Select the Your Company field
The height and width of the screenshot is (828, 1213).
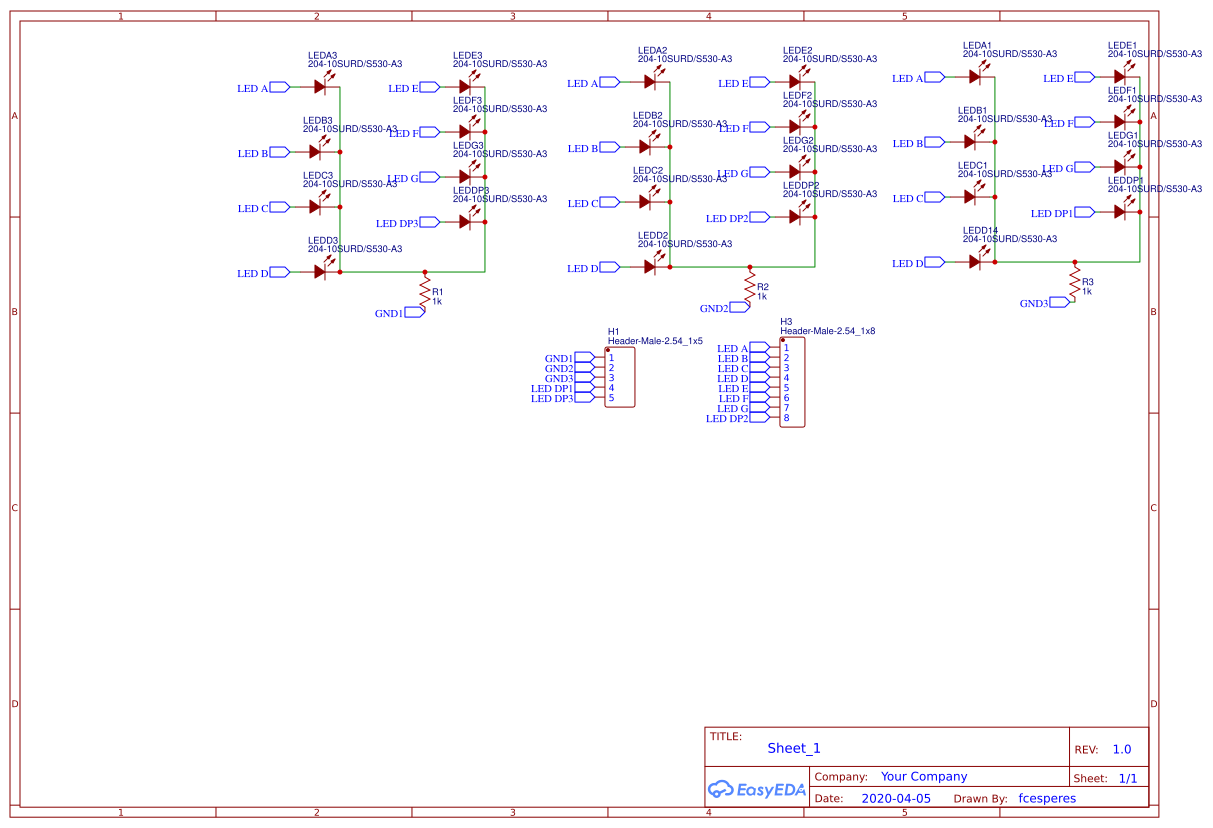tap(924, 775)
